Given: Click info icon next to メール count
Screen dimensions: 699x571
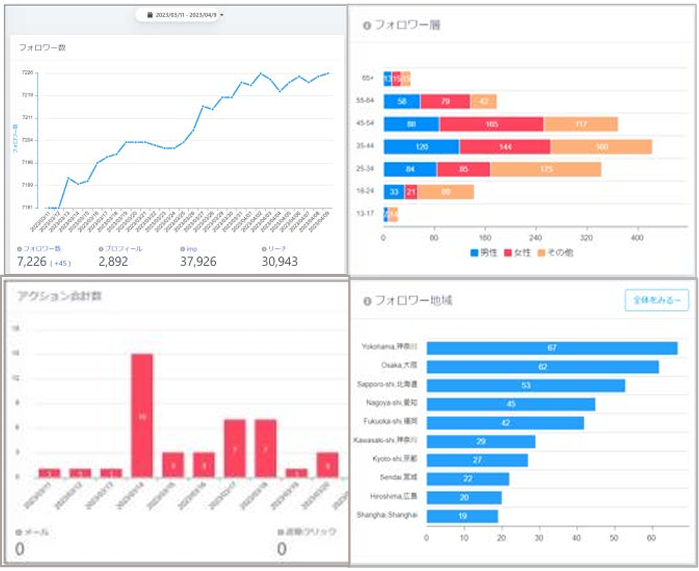Looking at the screenshot, I should point(19,533).
